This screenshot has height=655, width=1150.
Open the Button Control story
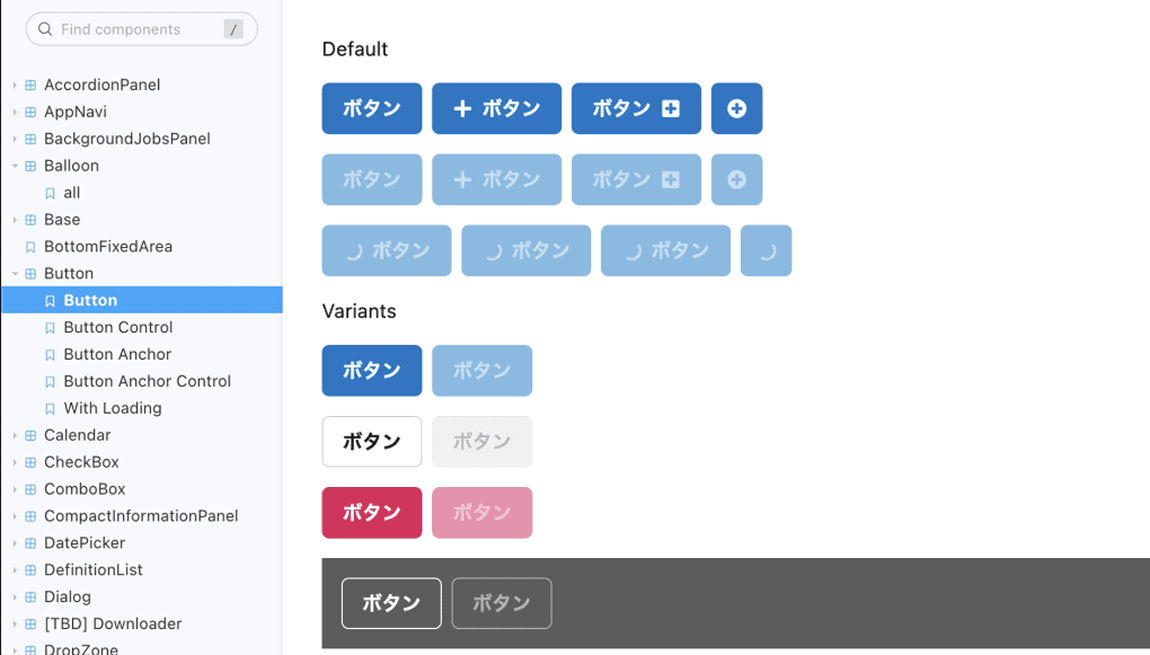[x=118, y=327]
